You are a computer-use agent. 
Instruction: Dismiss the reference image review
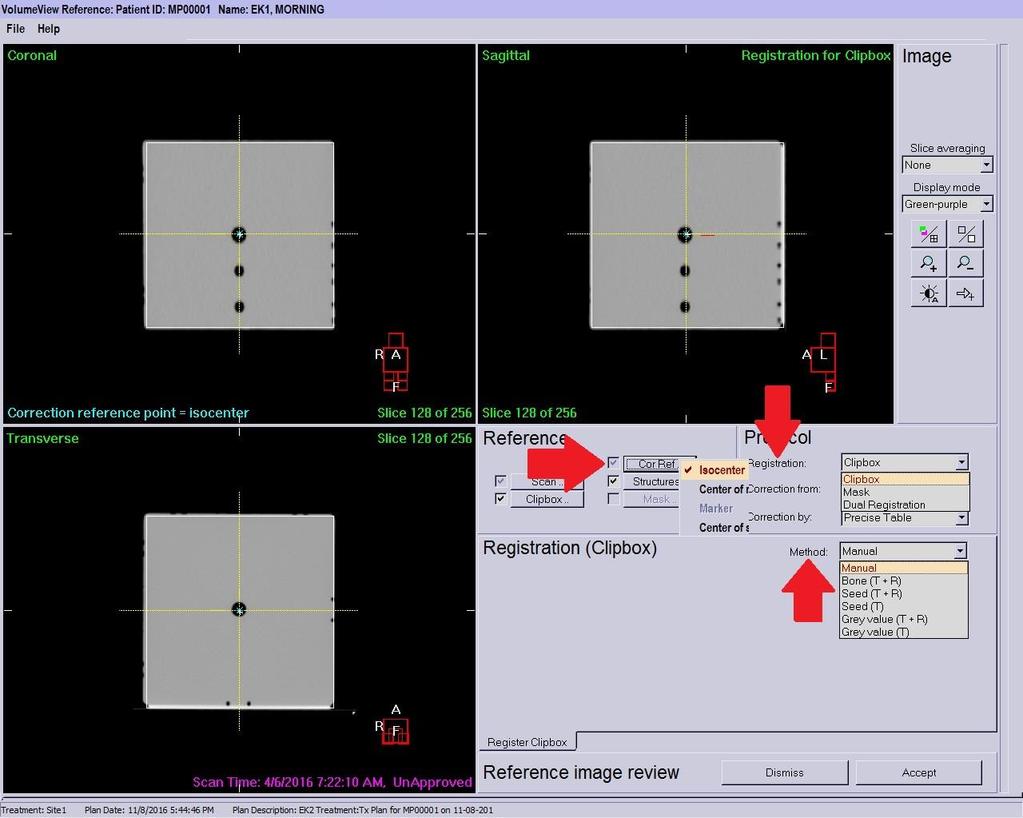(x=784, y=772)
